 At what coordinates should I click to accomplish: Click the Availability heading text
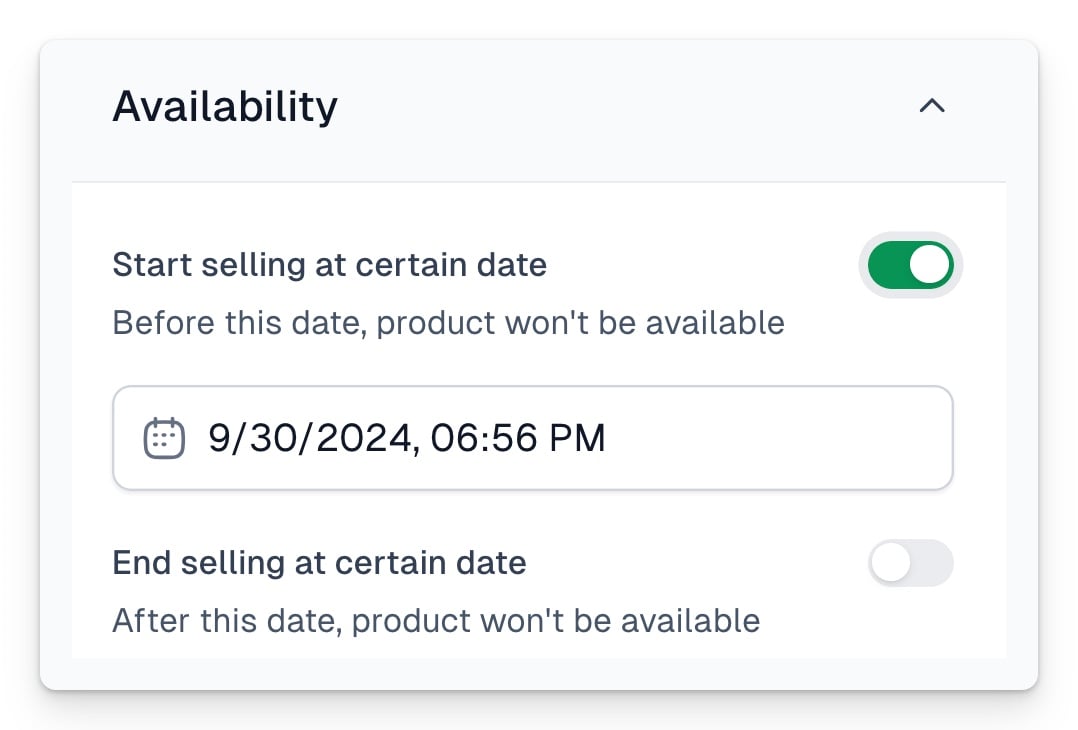(x=225, y=107)
